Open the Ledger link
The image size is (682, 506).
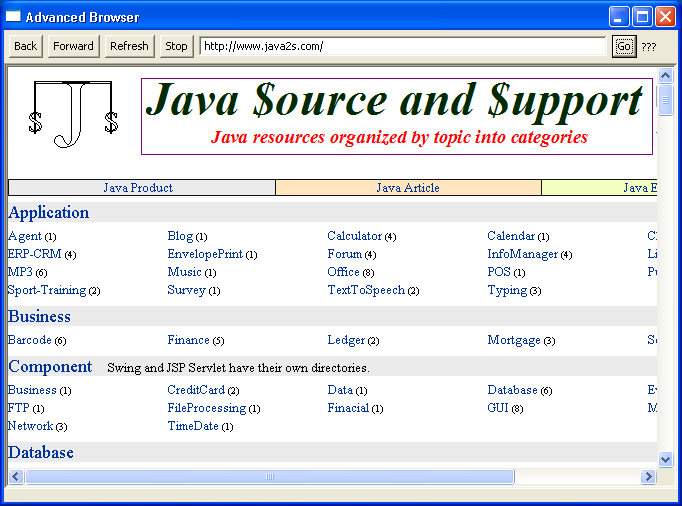point(346,340)
